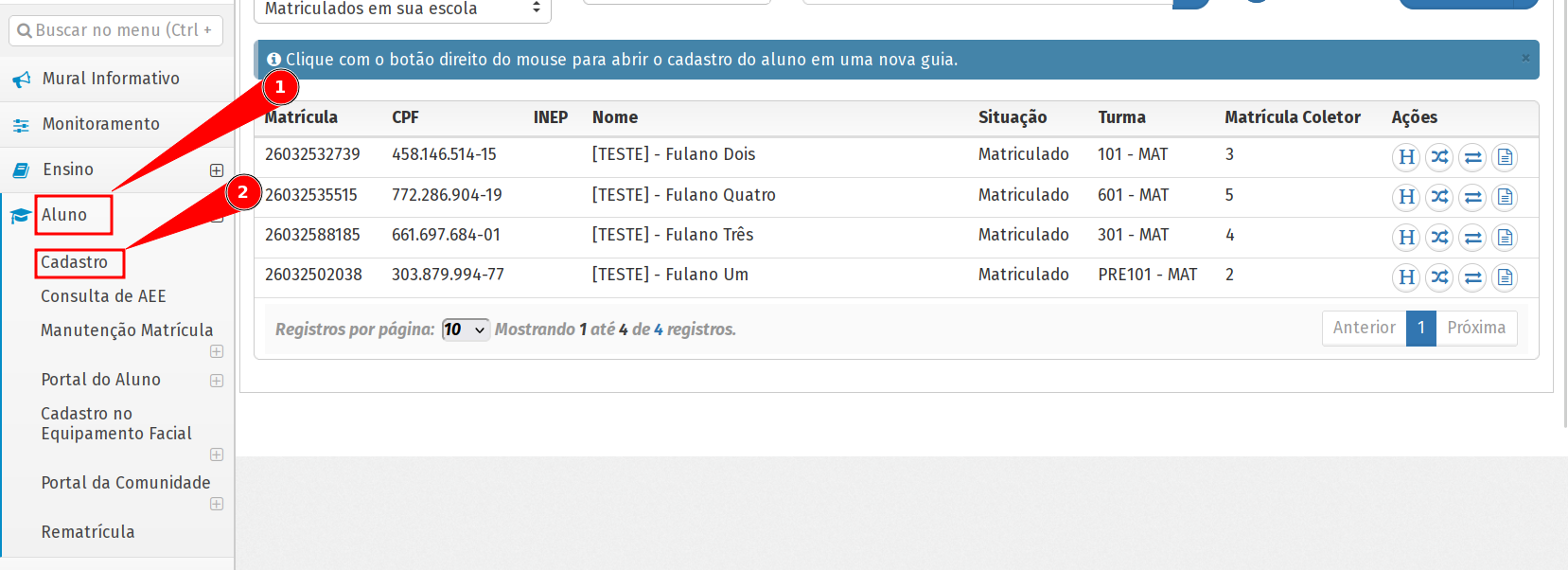
Task: Dismiss the blue info banner
Action: [1525, 59]
